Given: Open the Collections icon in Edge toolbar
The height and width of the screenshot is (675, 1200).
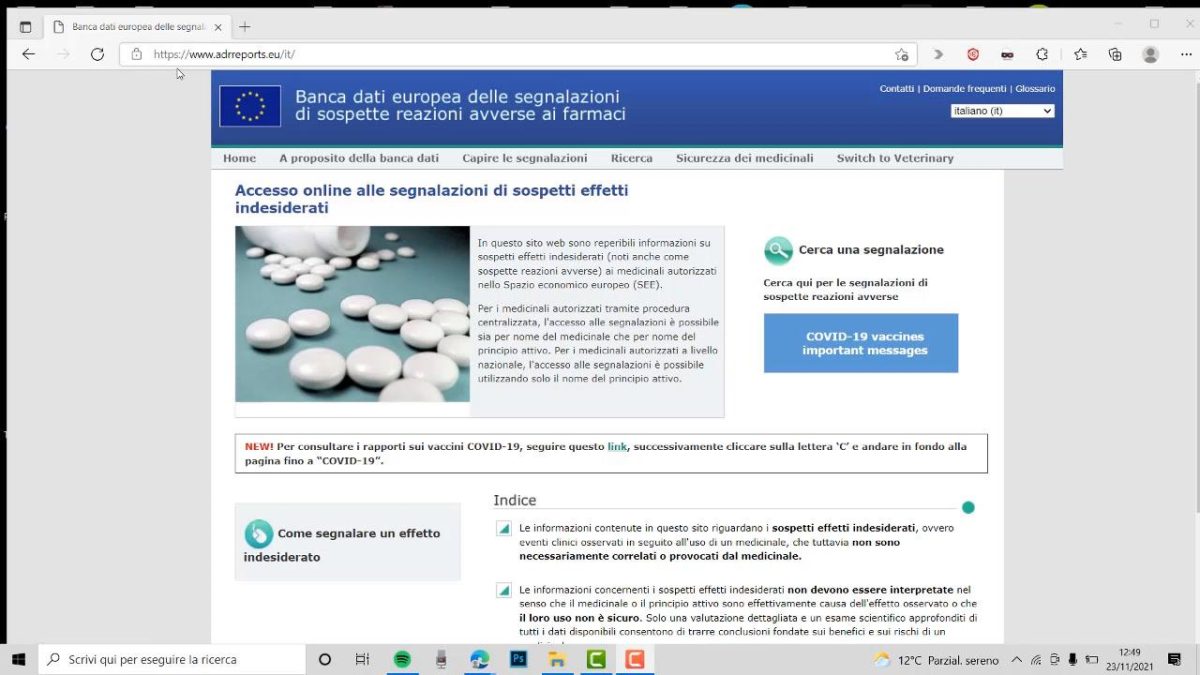Looking at the screenshot, I should [1115, 54].
